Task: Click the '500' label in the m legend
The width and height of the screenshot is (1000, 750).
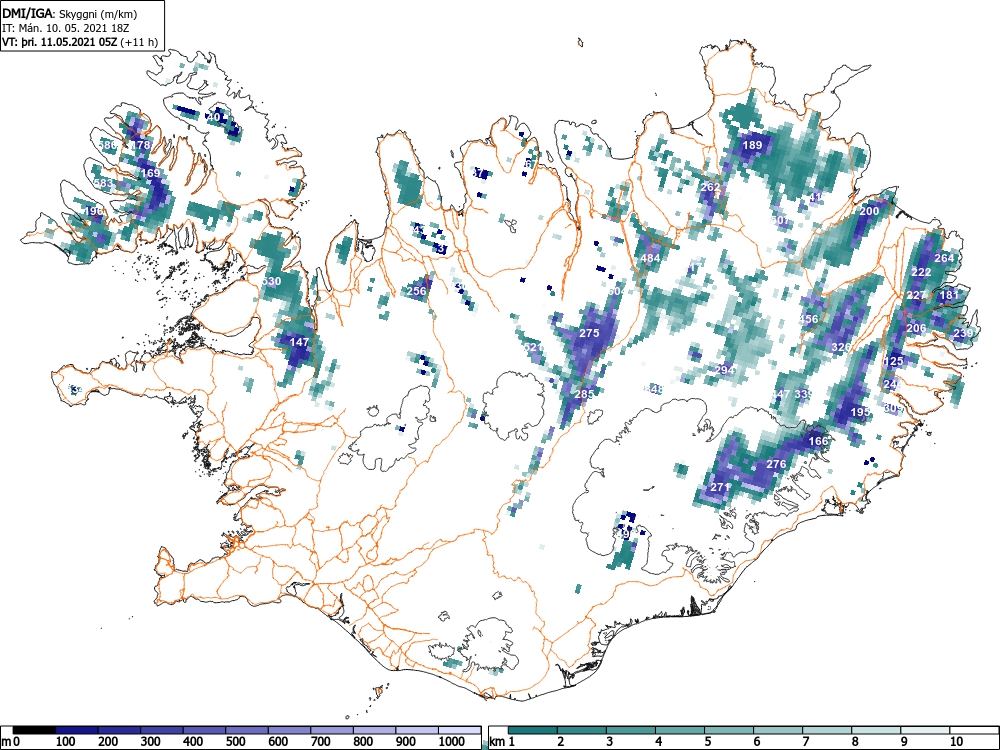Action: pos(235,742)
